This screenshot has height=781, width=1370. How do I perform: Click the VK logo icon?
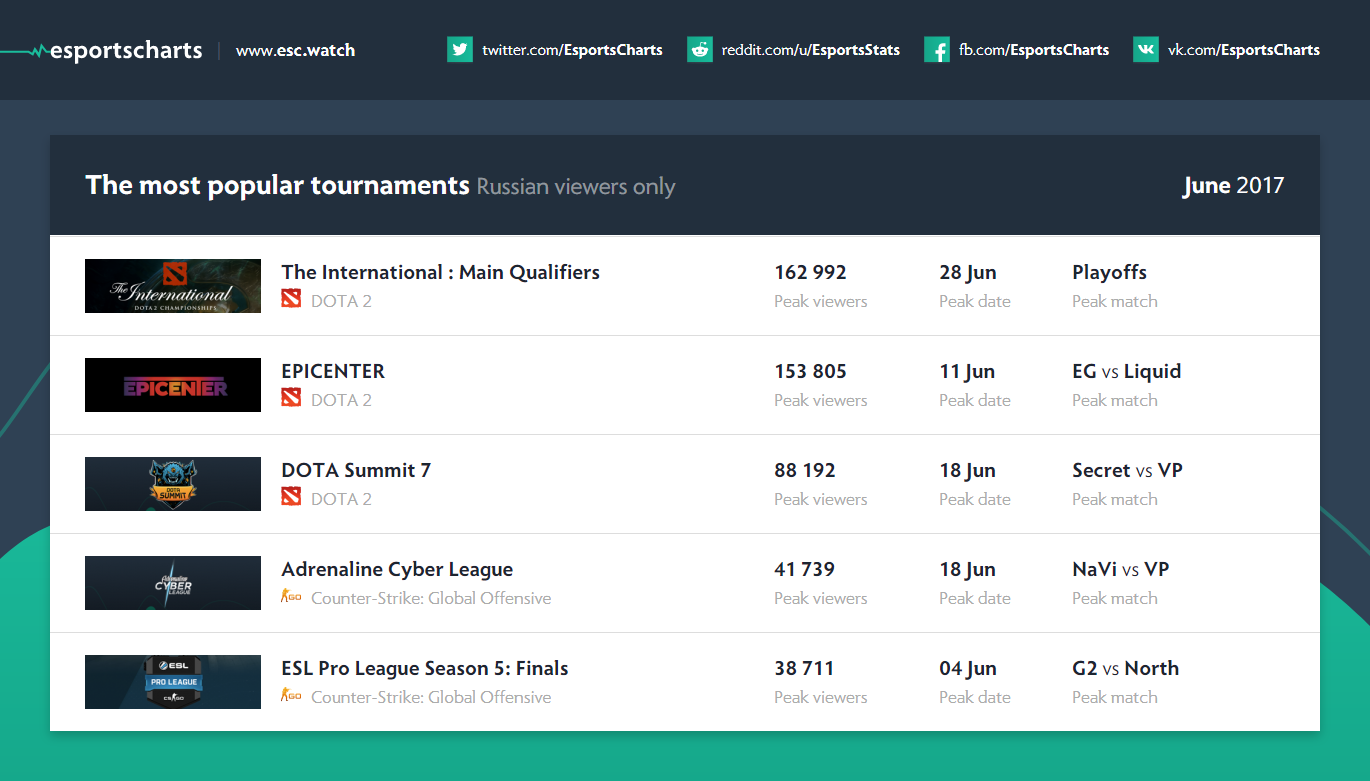pyautogui.click(x=1146, y=50)
